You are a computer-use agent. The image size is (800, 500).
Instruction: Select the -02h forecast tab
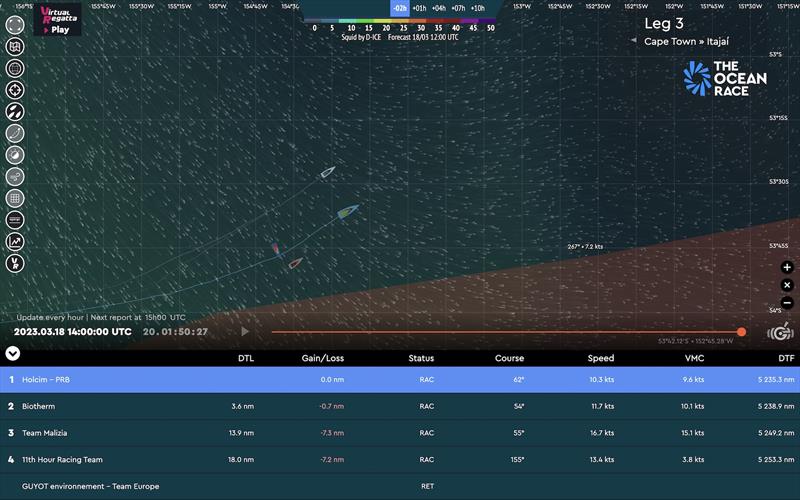pos(400,8)
